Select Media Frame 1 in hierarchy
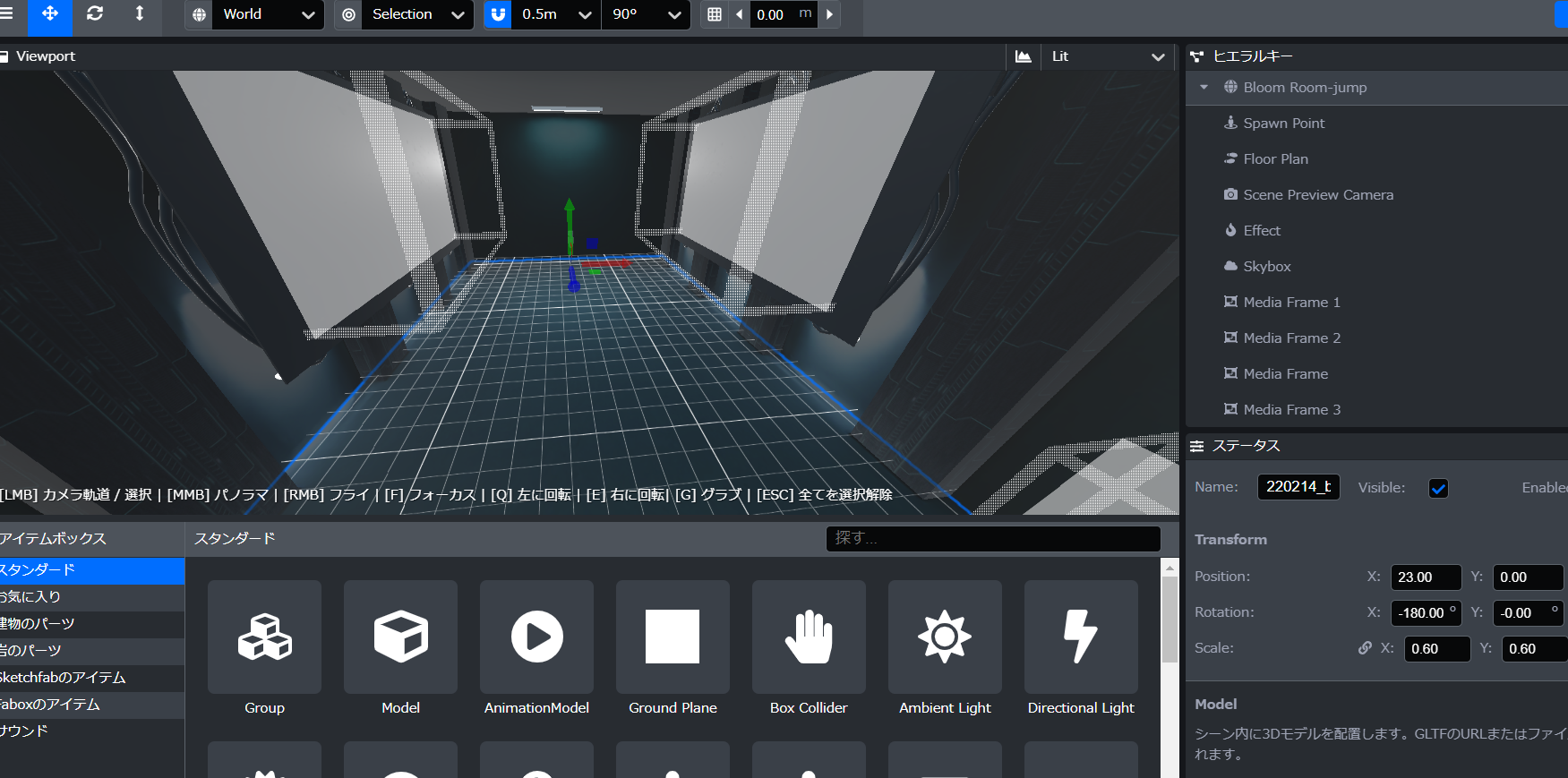The image size is (1568, 778). tap(1376, 303)
